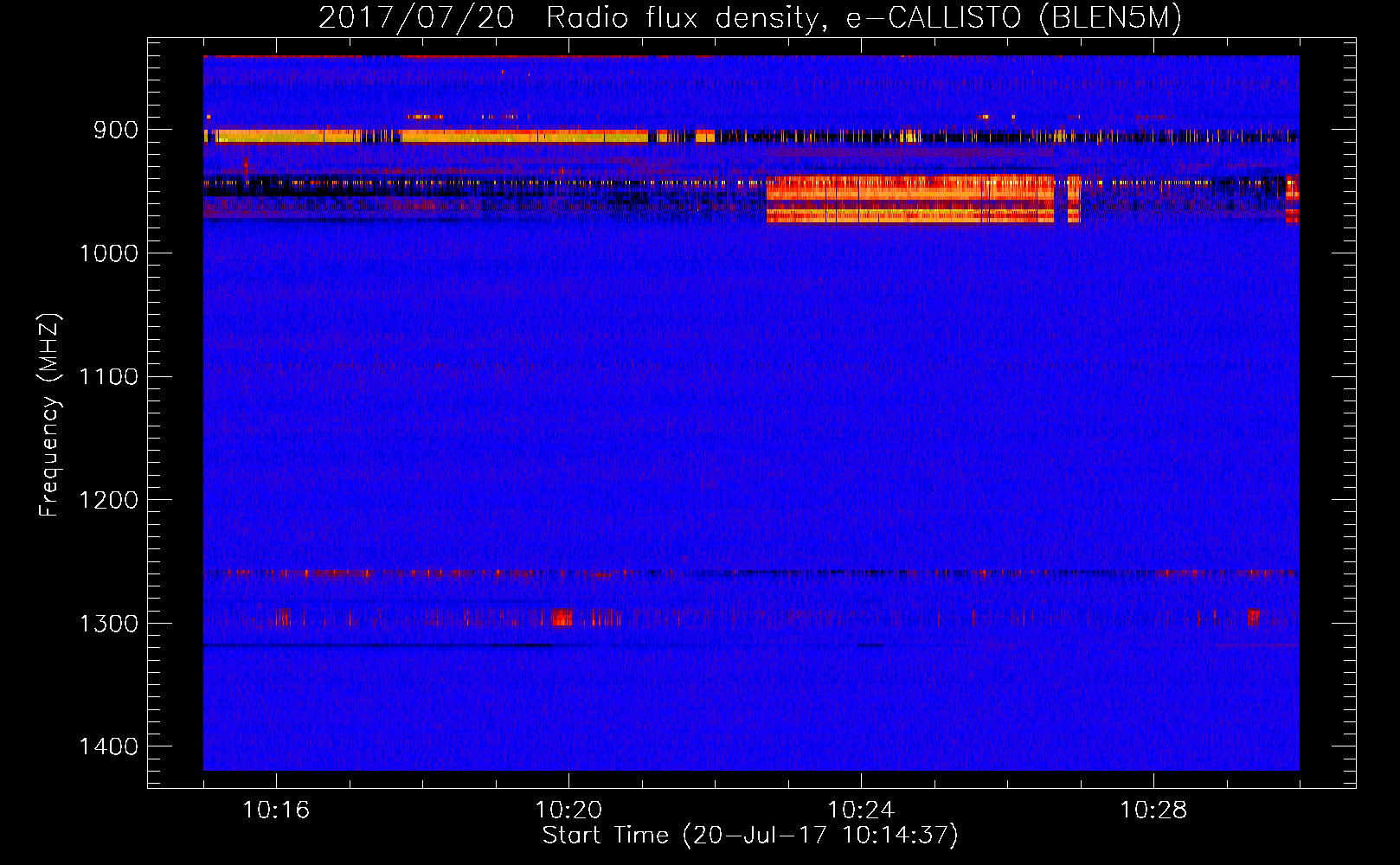Click the 10:20 time tick label
Image resolution: width=1400 pixels, height=865 pixels.
click(x=568, y=811)
